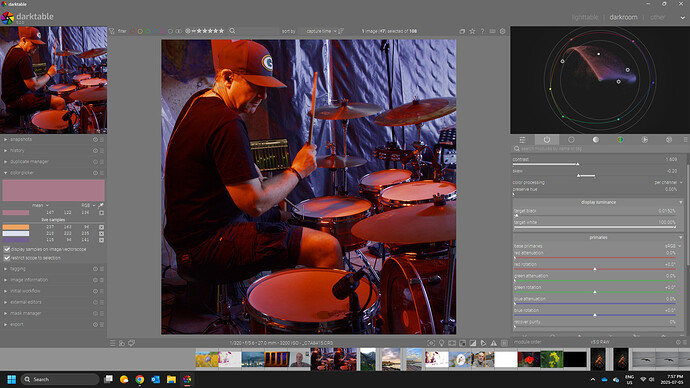Toggle soft proofing lightbulb icon below image
Screen dimensions: 690x388
(441, 343)
